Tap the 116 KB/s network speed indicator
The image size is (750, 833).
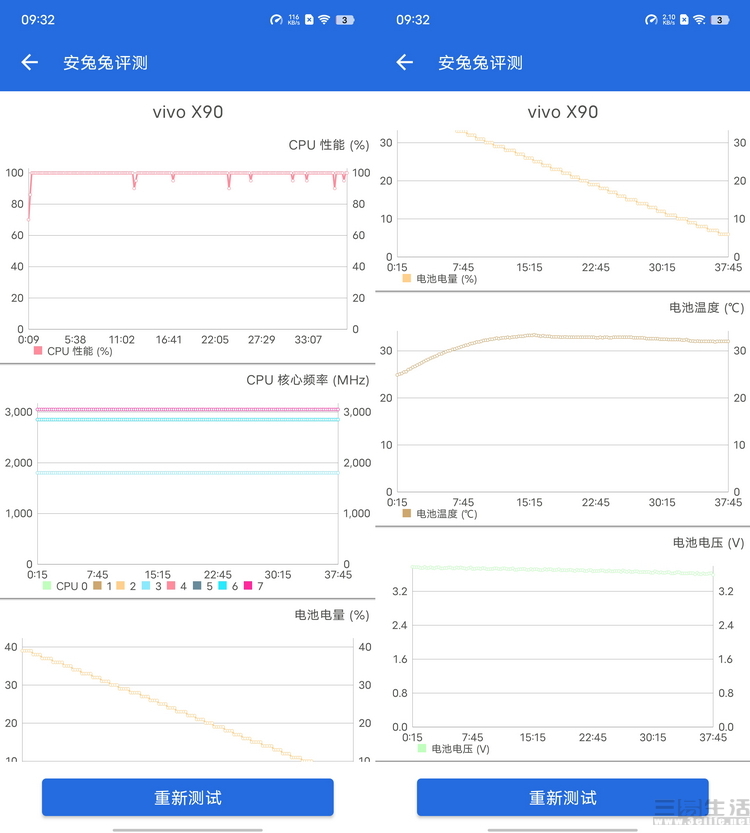click(294, 20)
